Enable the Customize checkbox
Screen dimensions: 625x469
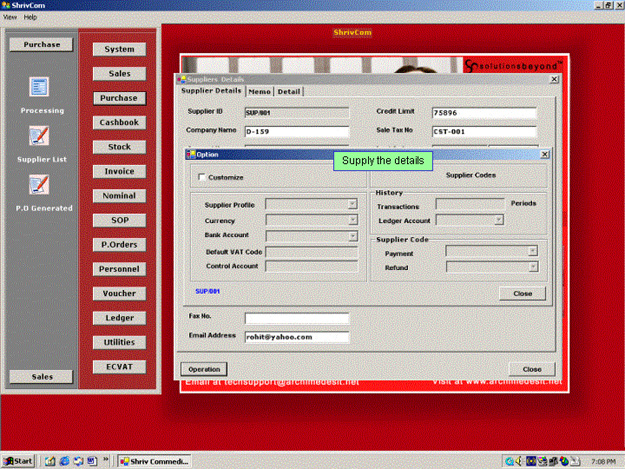tap(201, 177)
